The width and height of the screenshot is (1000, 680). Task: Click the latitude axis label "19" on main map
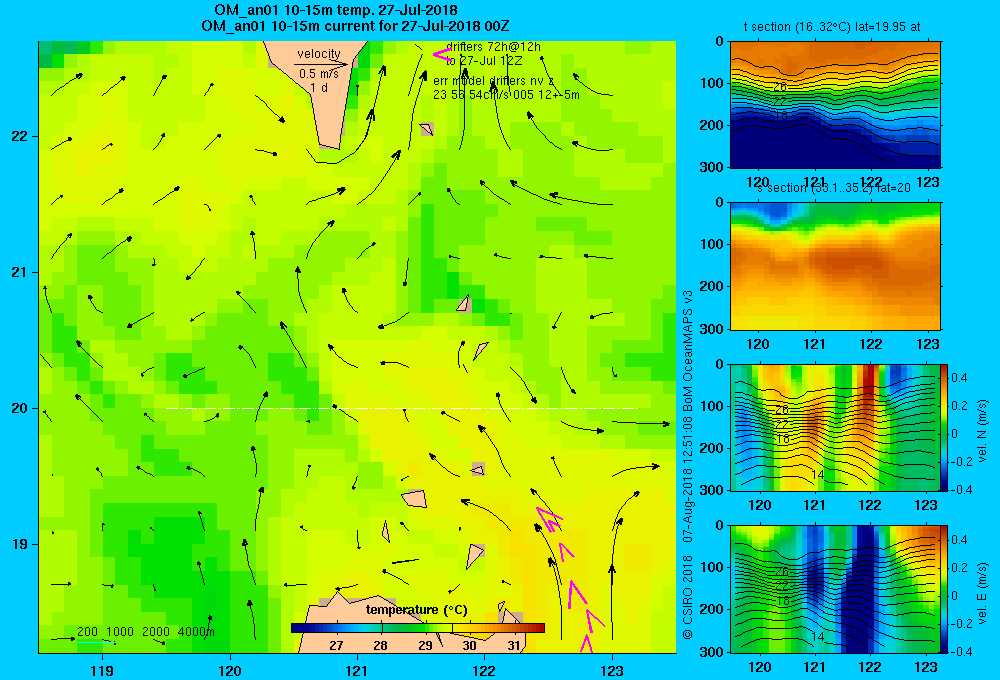(x=20, y=544)
